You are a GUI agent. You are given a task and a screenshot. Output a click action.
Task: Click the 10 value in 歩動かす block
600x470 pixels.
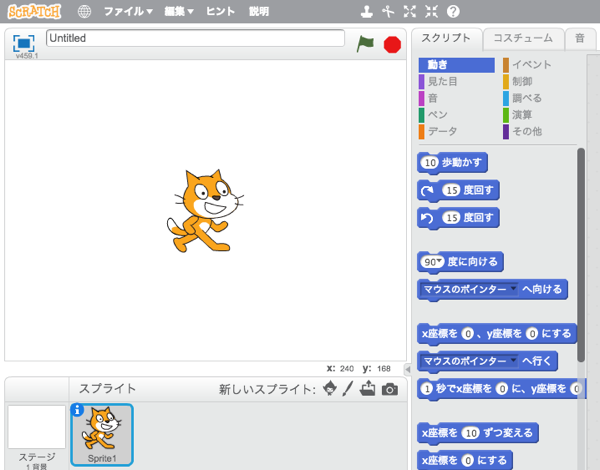coord(430,163)
